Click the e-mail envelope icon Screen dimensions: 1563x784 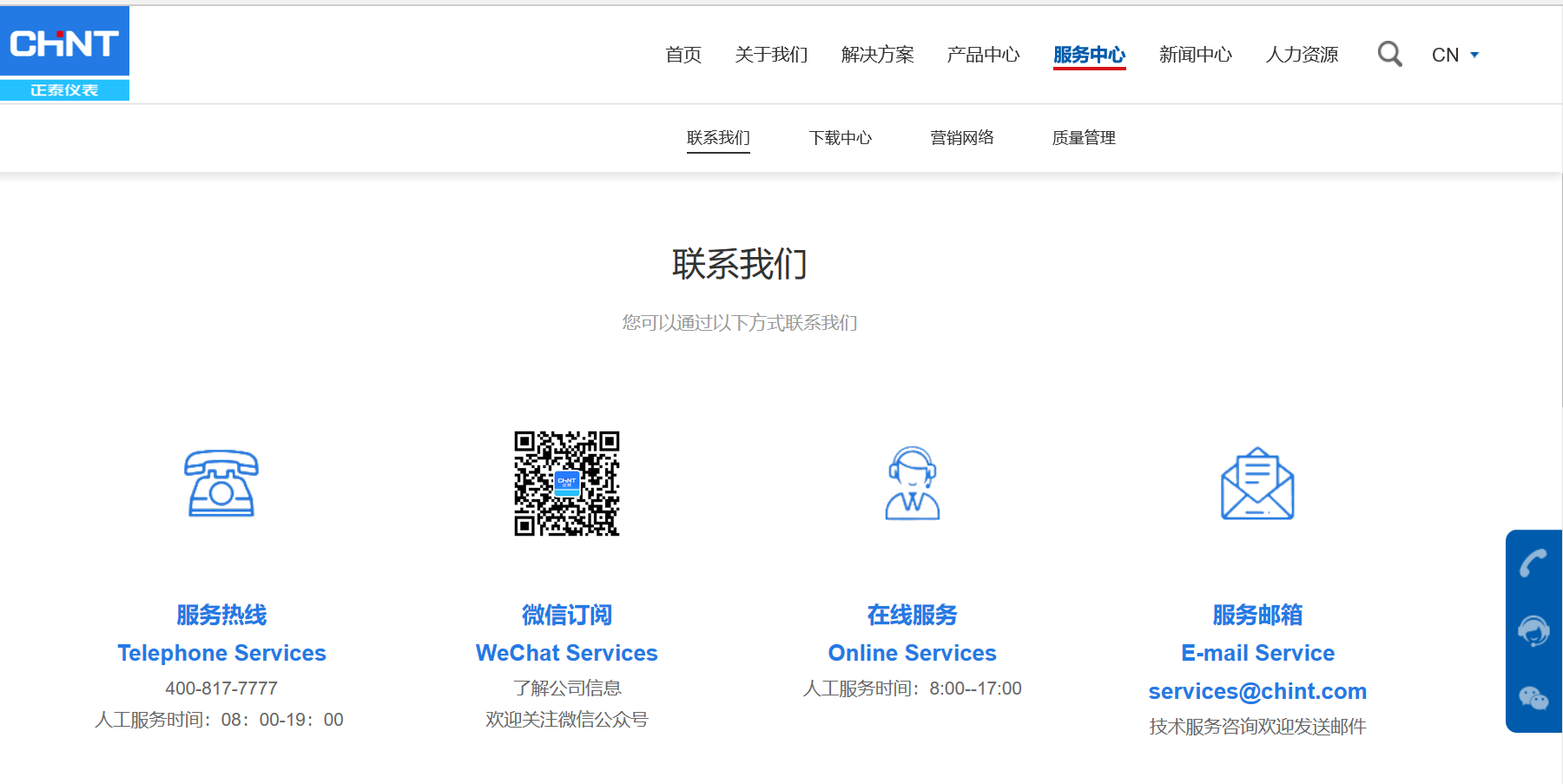(1257, 484)
